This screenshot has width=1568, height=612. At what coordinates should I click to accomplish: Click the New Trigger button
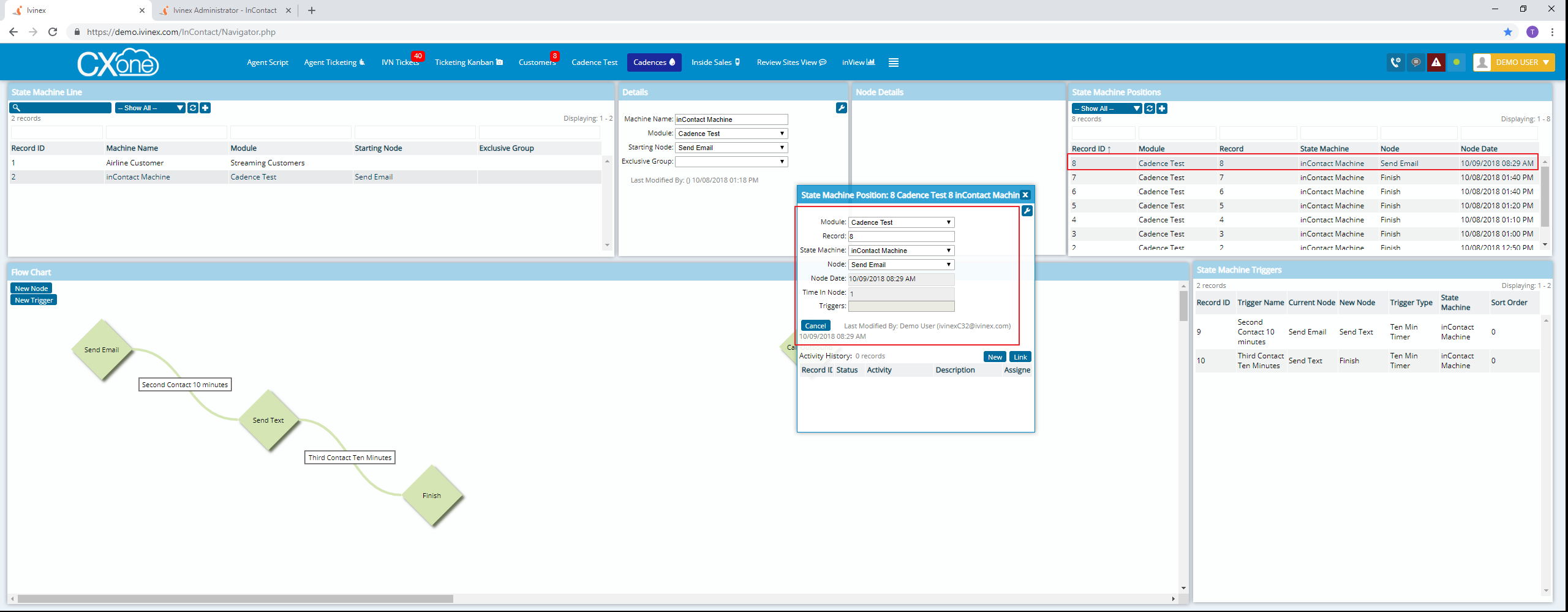[x=34, y=300]
